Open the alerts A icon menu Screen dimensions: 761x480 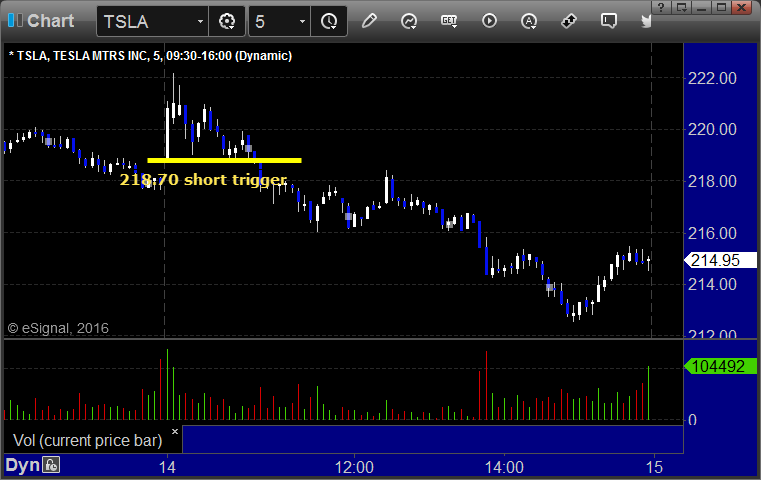pos(529,21)
